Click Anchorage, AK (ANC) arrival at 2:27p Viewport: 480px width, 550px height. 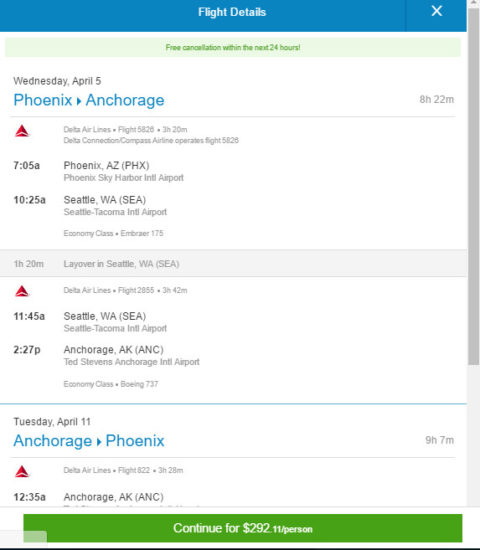(x=113, y=349)
